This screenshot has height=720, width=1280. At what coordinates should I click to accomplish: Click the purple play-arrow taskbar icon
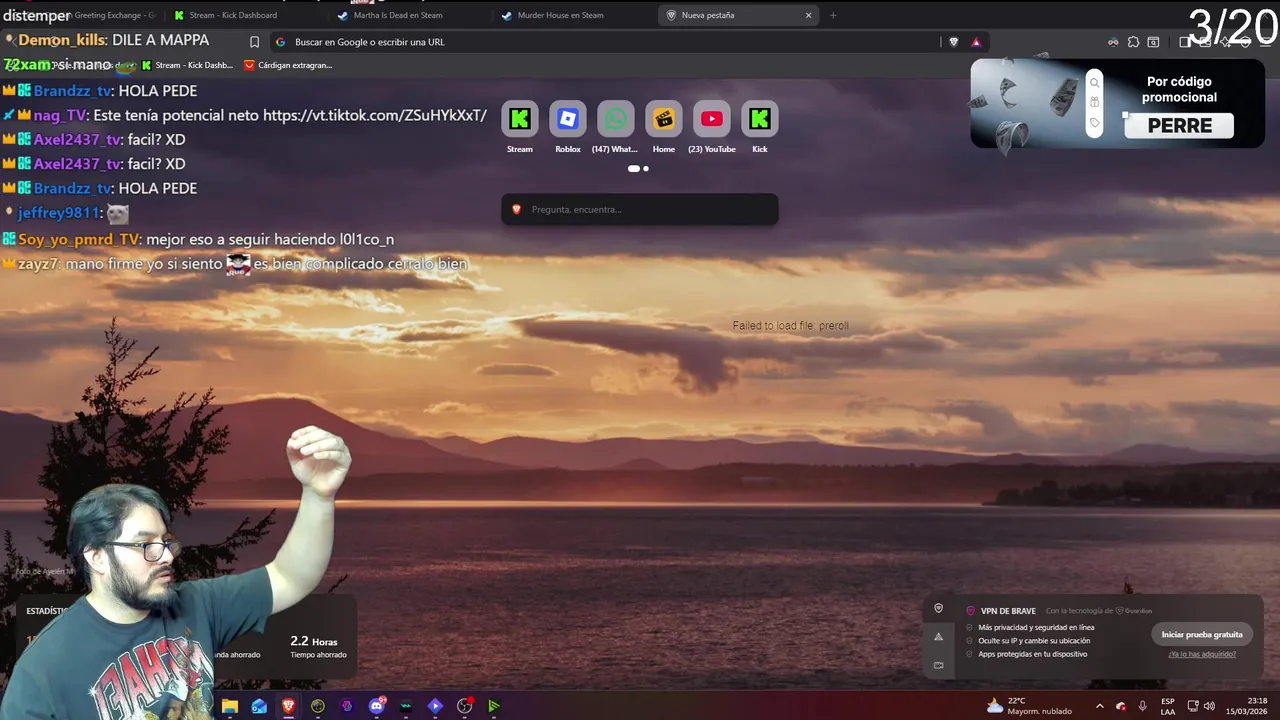pos(435,706)
